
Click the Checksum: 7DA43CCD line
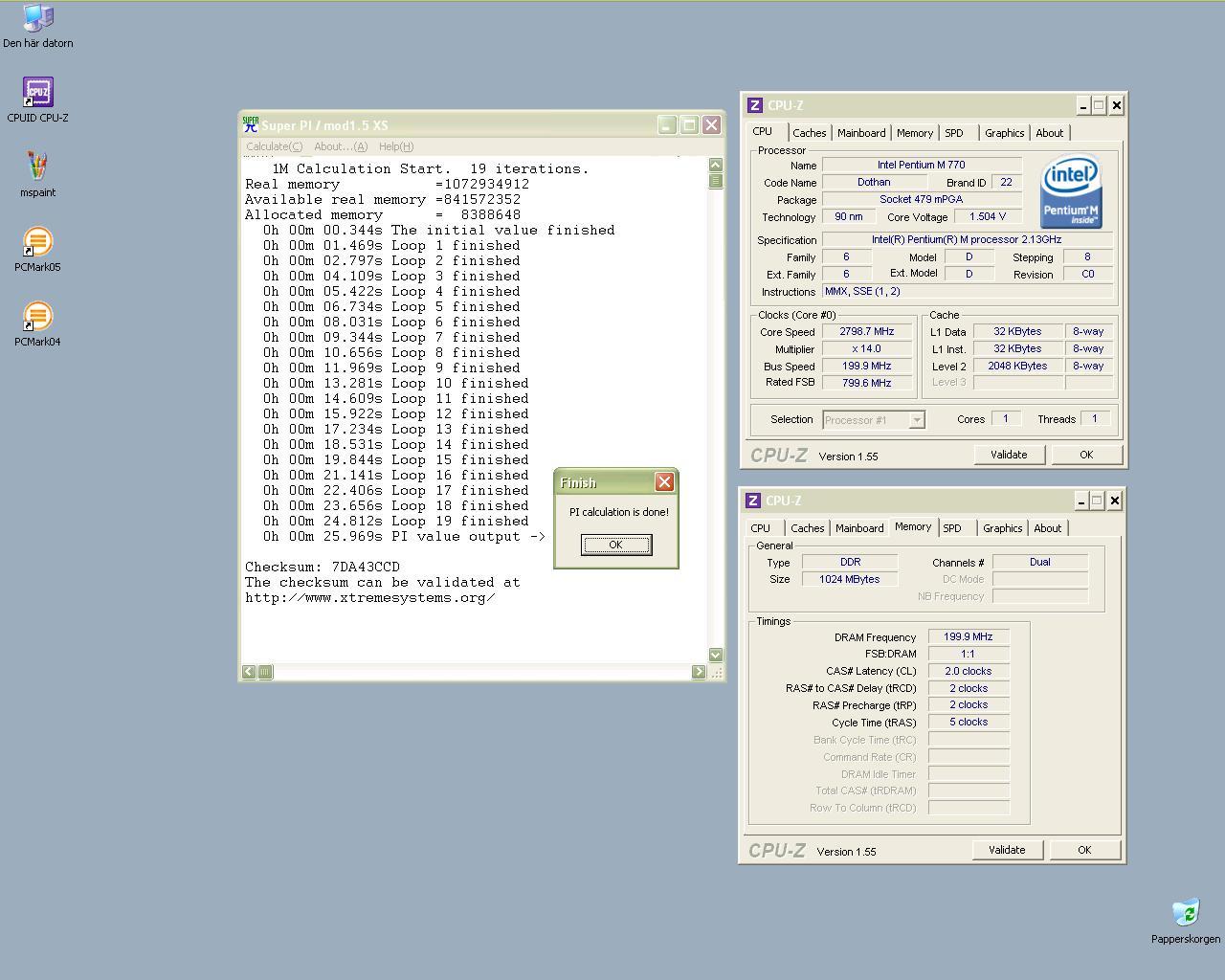click(323, 567)
